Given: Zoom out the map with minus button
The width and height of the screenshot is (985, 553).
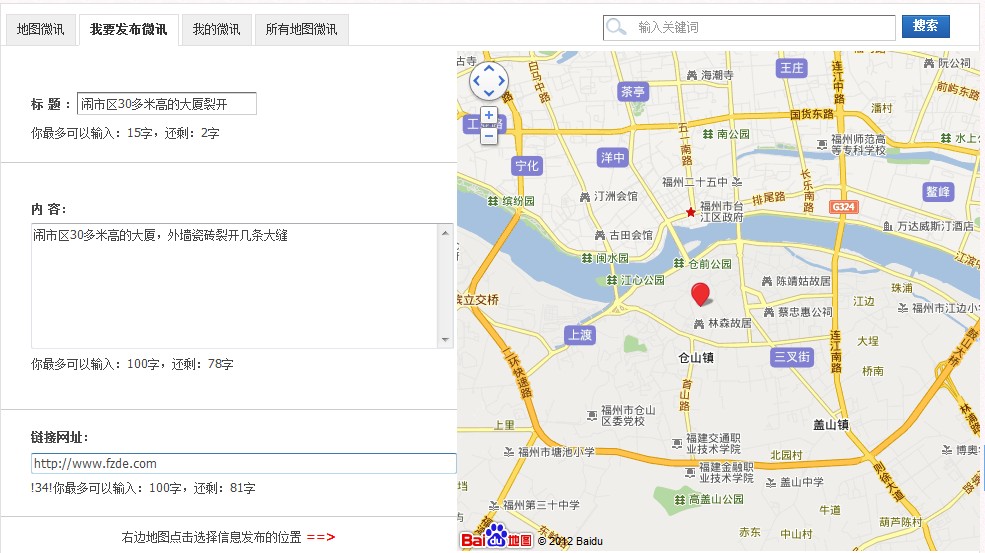Looking at the screenshot, I should [x=489, y=136].
